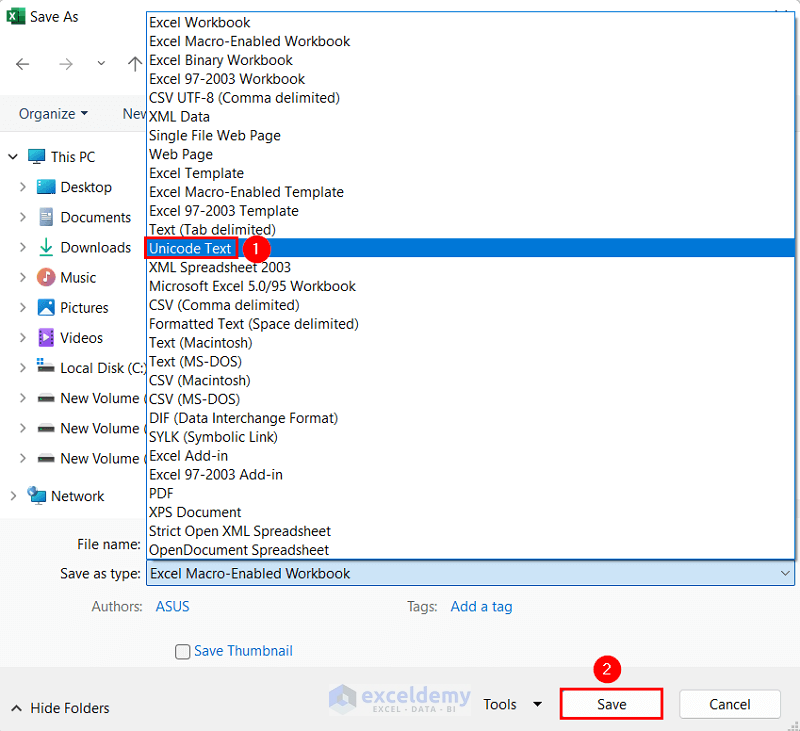This screenshot has height=731, width=800.
Task: Choose Formatted Text (Space delimited)
Action: [x=470, y=324]
